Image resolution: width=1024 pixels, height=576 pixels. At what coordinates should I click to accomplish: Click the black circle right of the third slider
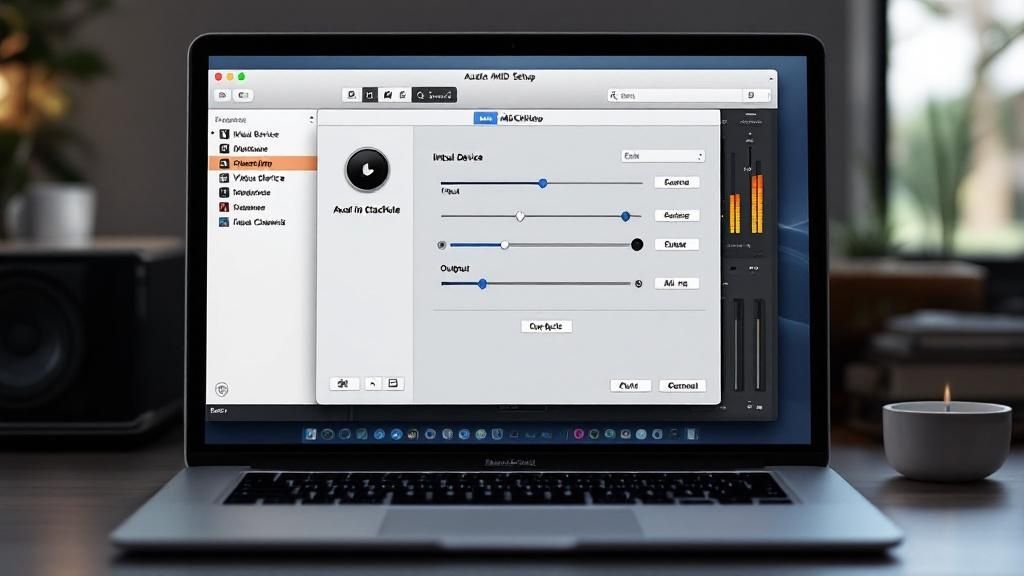(637, 245)
